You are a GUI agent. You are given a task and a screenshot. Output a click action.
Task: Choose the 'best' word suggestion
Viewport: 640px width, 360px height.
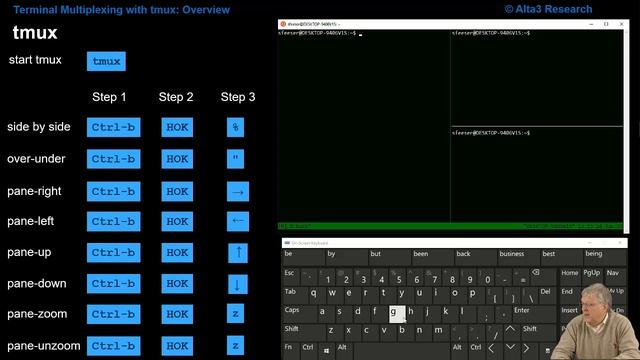pos(562,257)
